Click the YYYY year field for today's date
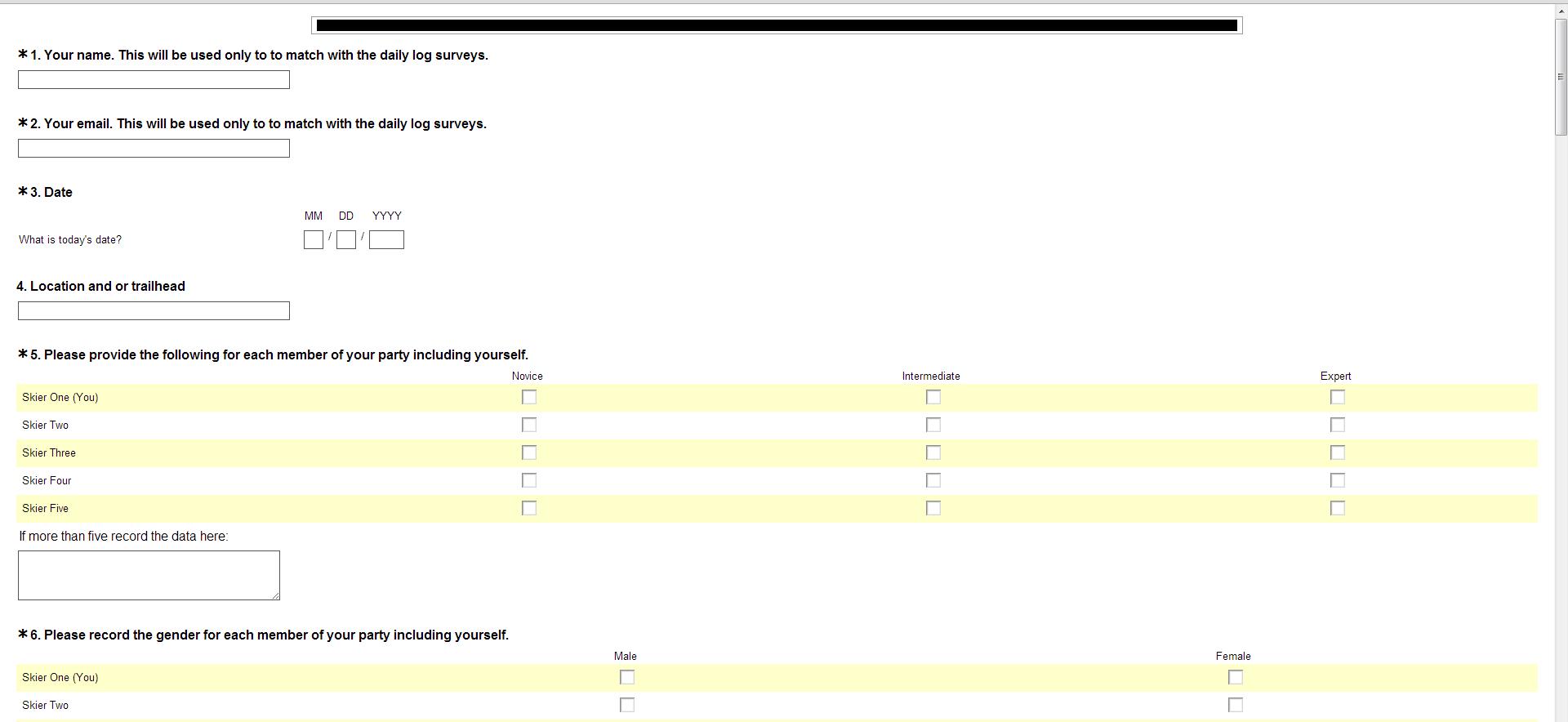The image size is (1568, 722). tap(386, 239)
